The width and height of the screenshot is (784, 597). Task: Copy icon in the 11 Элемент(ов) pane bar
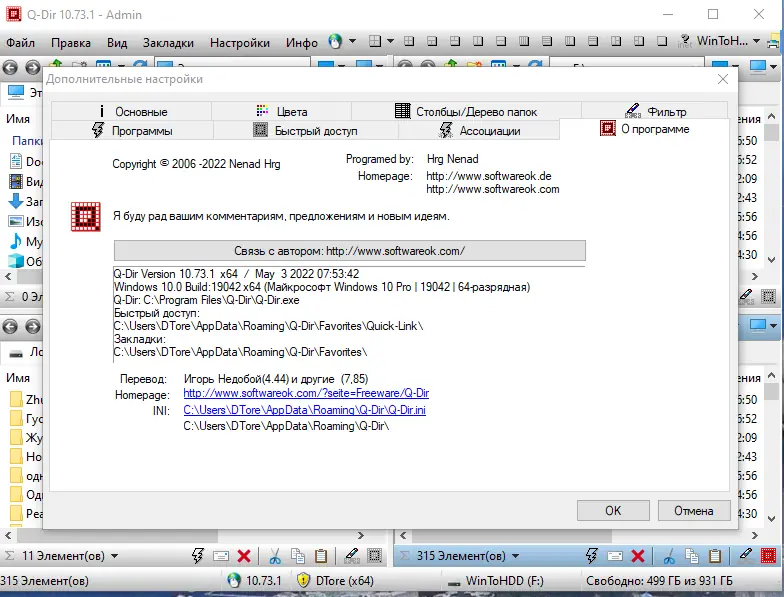298,556
